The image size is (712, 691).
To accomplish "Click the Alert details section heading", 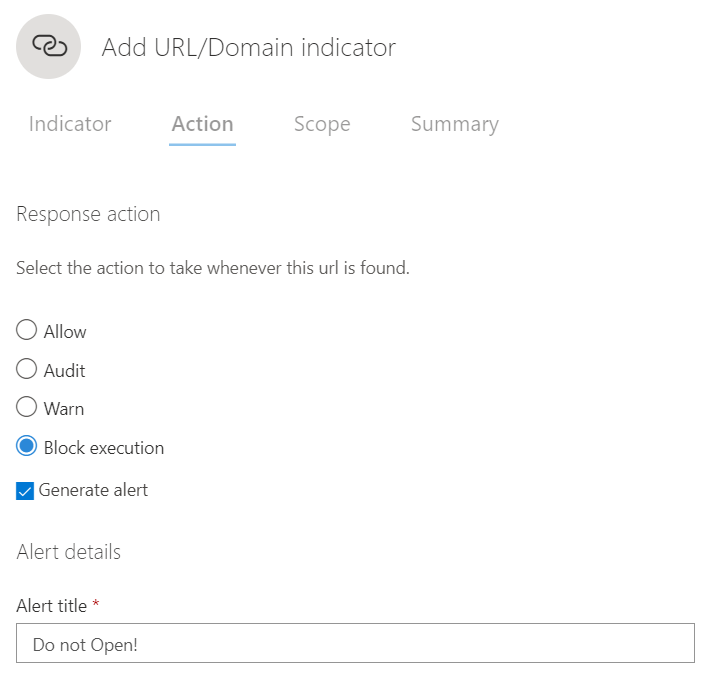I will [x=69, y=552].
